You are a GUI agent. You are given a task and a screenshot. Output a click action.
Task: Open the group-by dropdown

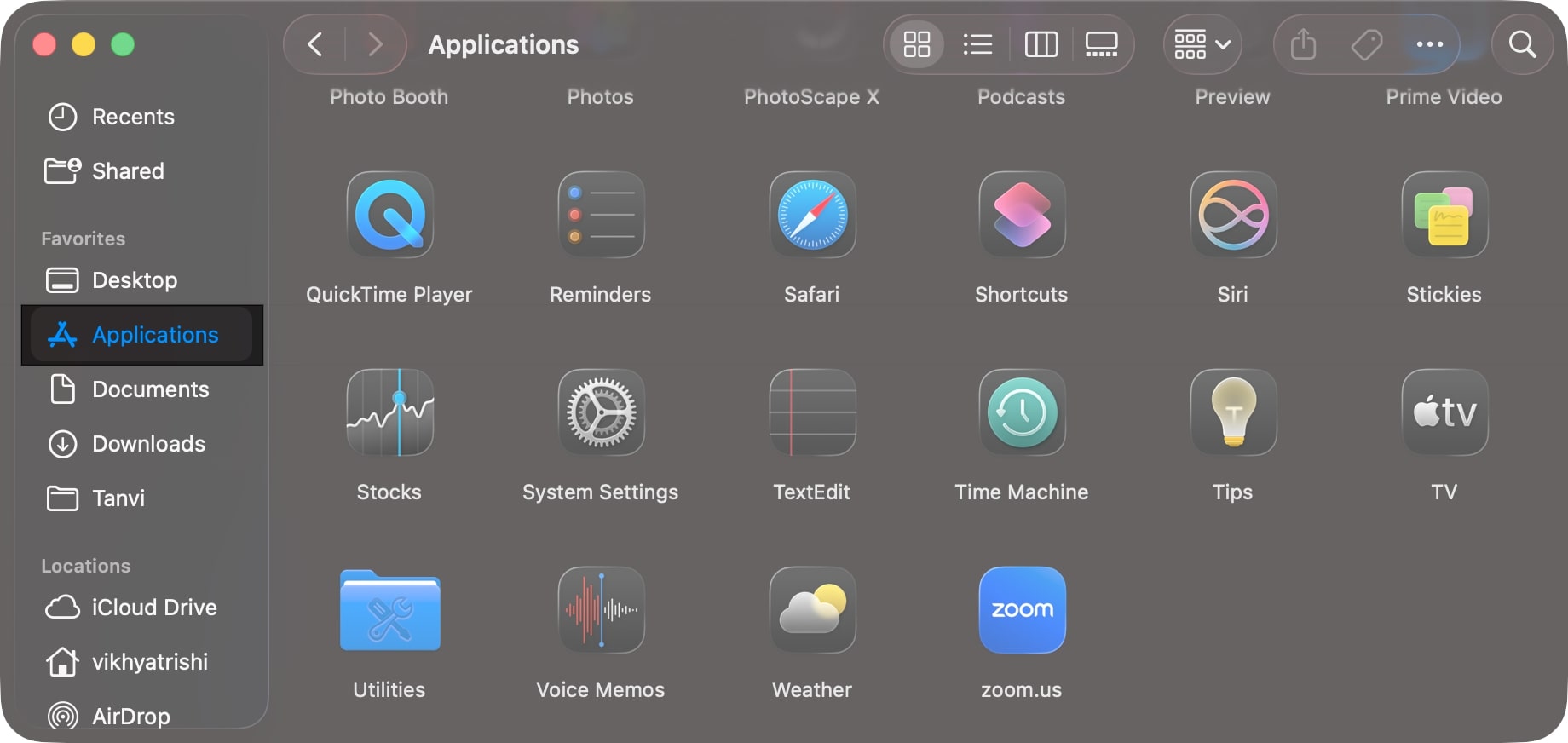coord(1202,44)
